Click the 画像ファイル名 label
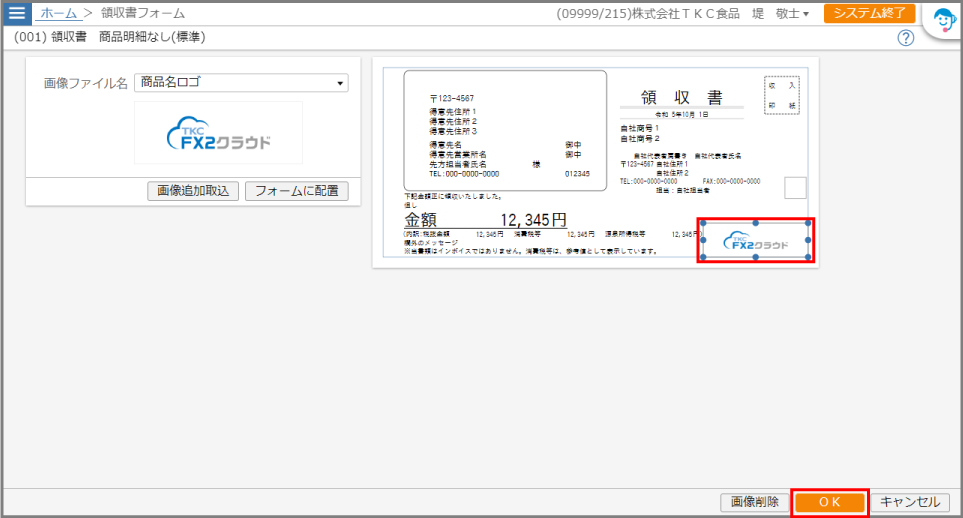Viewport: 963px width, 518px height. coord(85,83)
